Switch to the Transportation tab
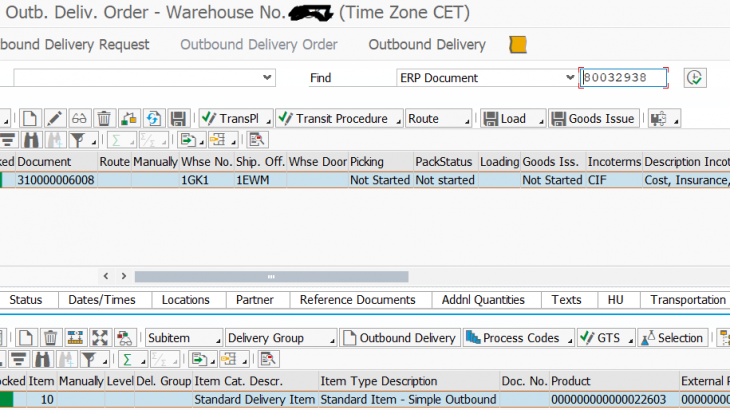The image size is (730, 410). (685, 300)
